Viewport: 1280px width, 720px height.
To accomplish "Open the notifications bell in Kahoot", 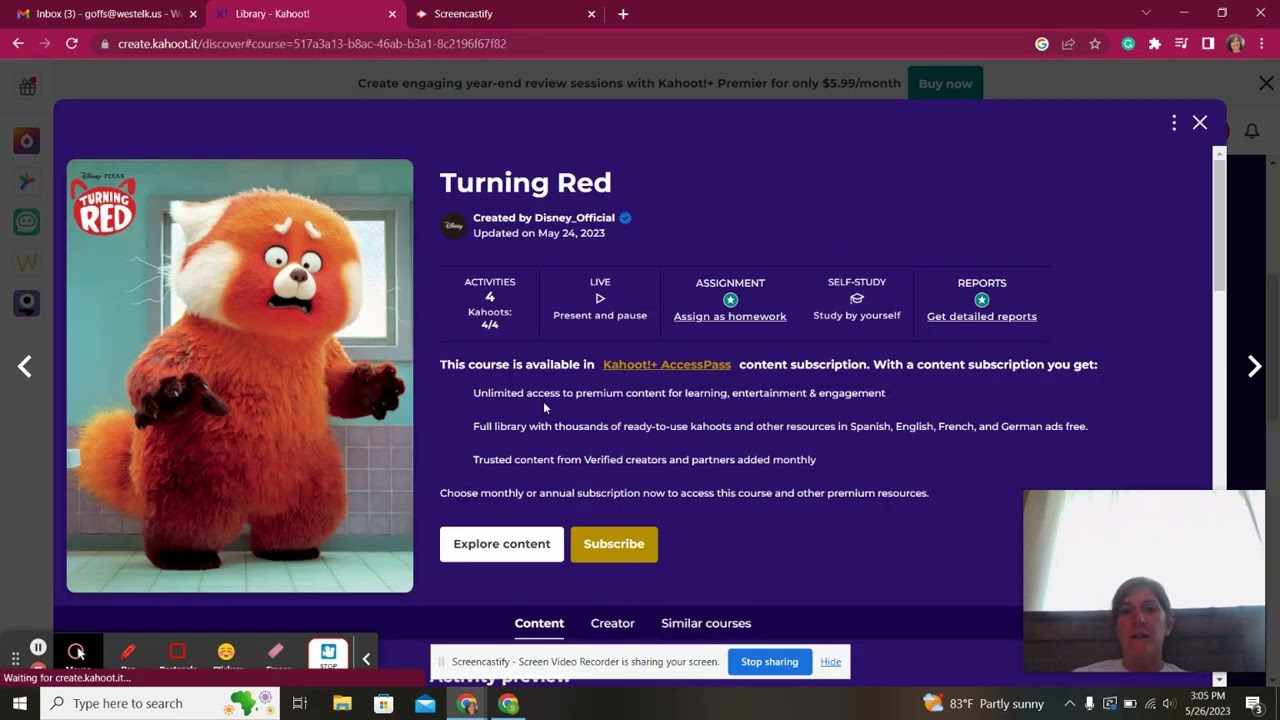I will pyautogui.click(x=1252, y=131).
